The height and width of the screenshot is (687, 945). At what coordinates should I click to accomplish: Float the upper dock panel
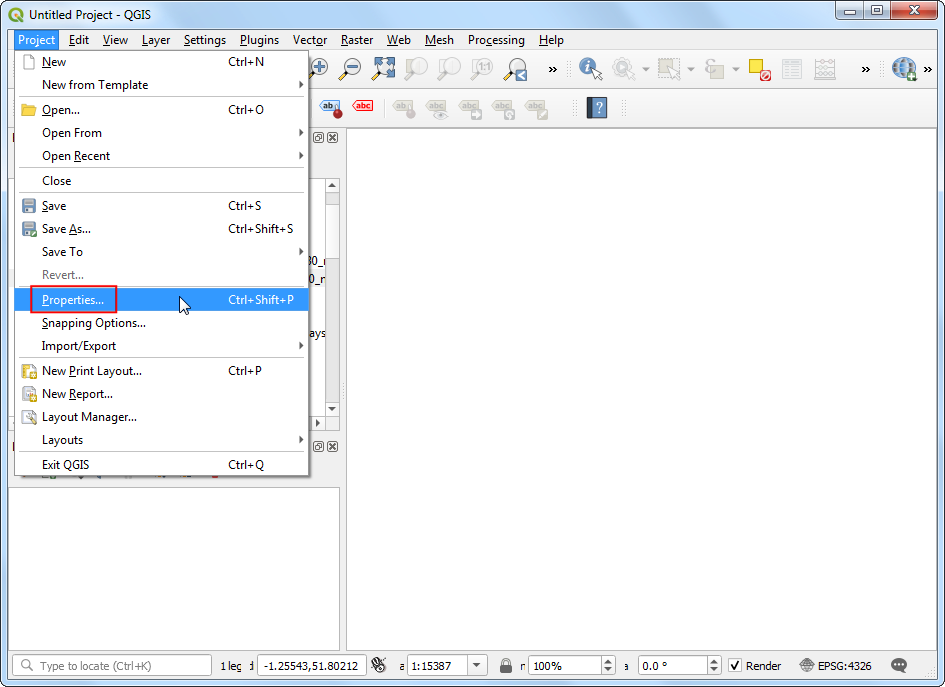click(318, 137)
